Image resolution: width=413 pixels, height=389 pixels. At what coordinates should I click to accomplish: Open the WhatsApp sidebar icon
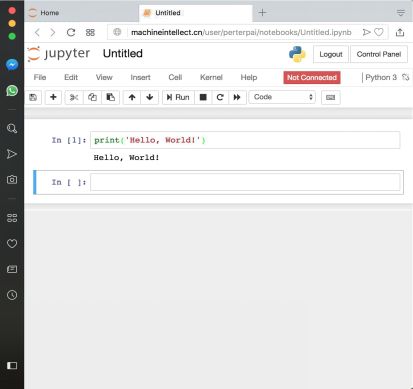point(12,90)
